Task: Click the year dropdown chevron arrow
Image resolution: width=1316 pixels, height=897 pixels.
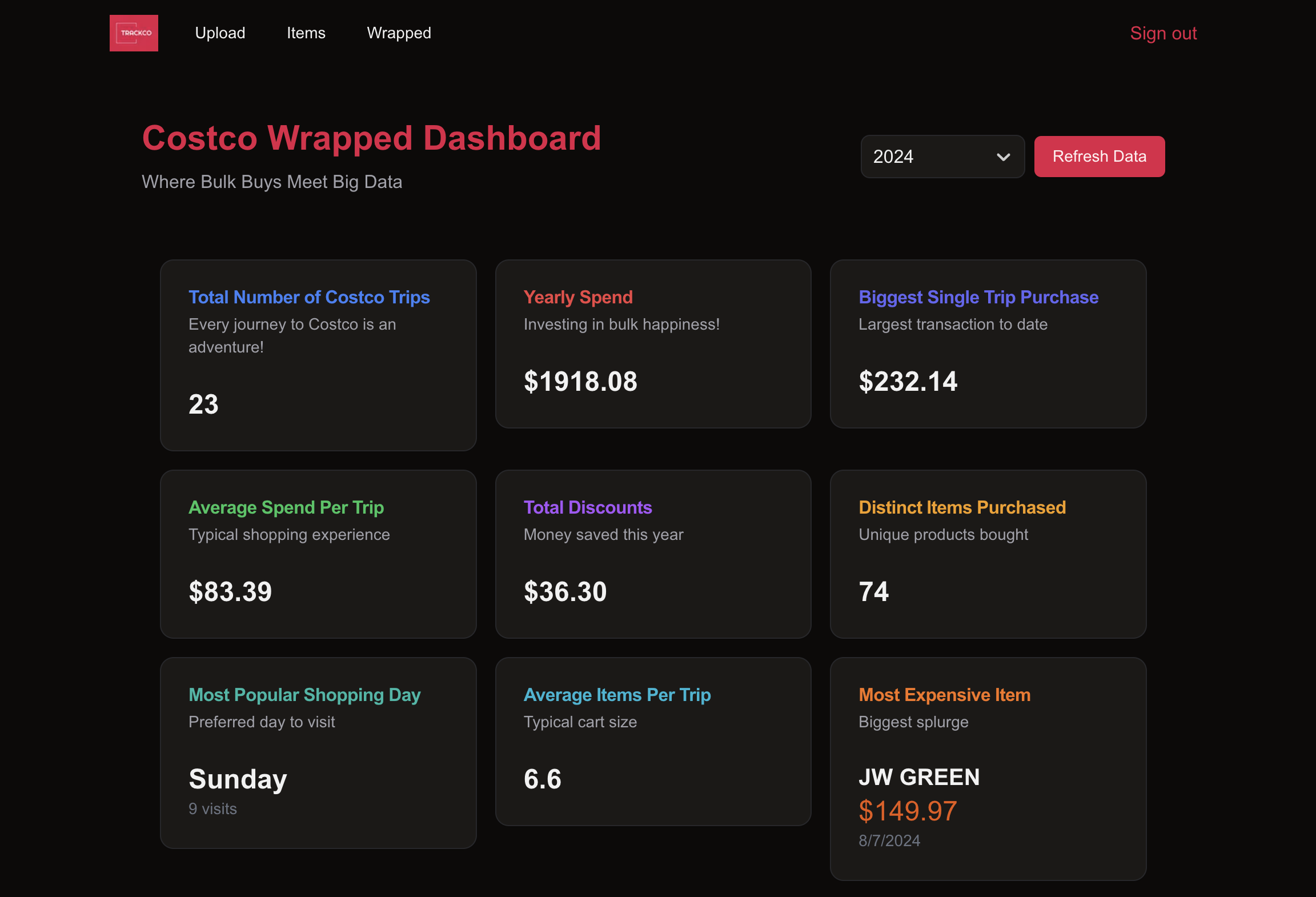Action: pyautogui.click(x=1004, y=157)
